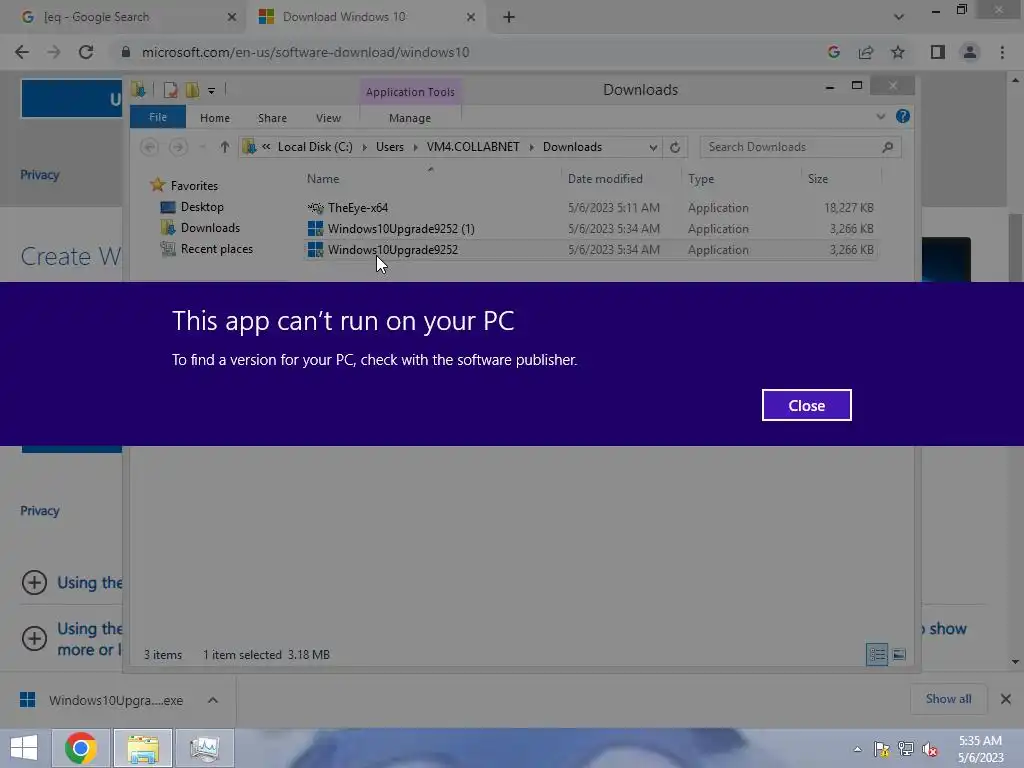Click the muted volume tray icon
This screenshot has height=768, width=1024.
[x=929, y=749]
